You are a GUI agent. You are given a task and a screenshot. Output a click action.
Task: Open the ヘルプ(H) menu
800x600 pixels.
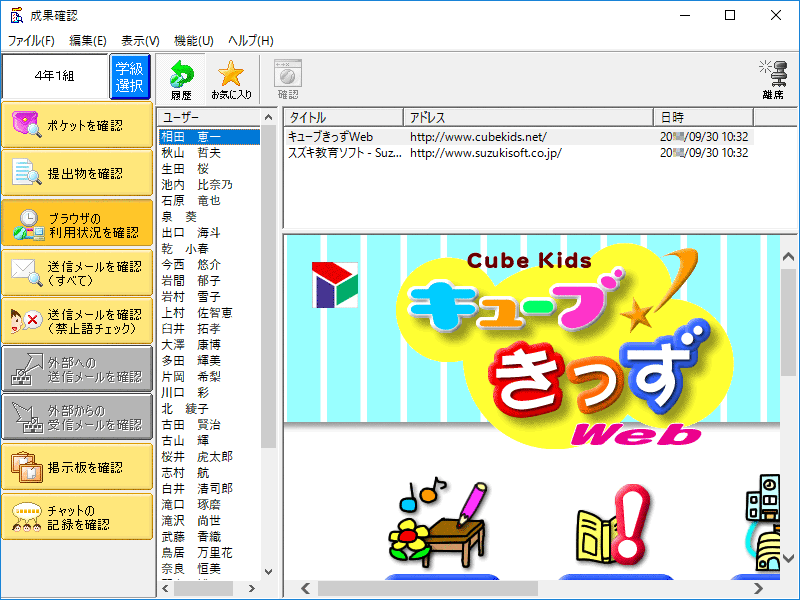coord(251,40)
